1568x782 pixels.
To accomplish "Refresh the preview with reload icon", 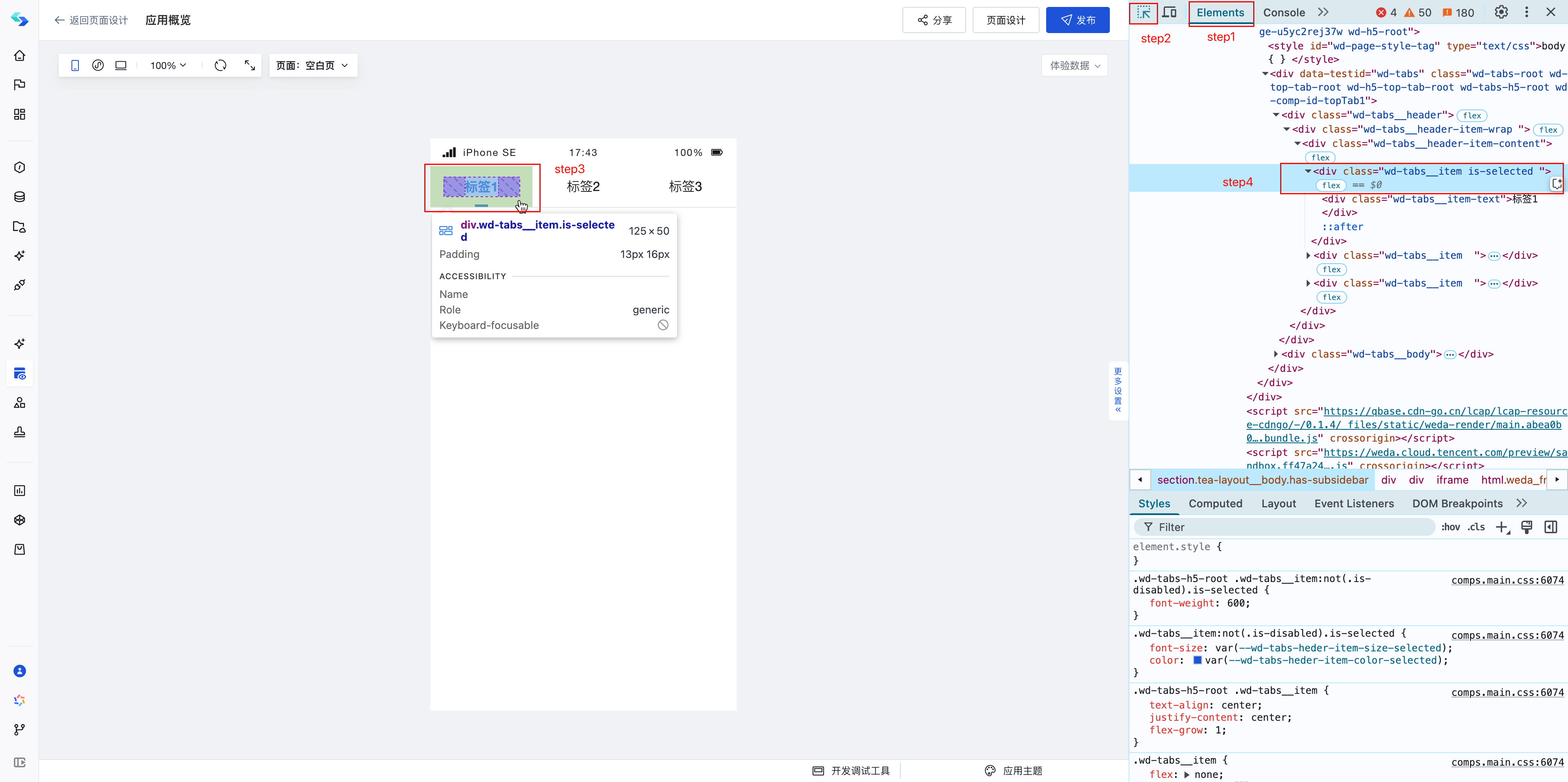I will tap(220, 65).
